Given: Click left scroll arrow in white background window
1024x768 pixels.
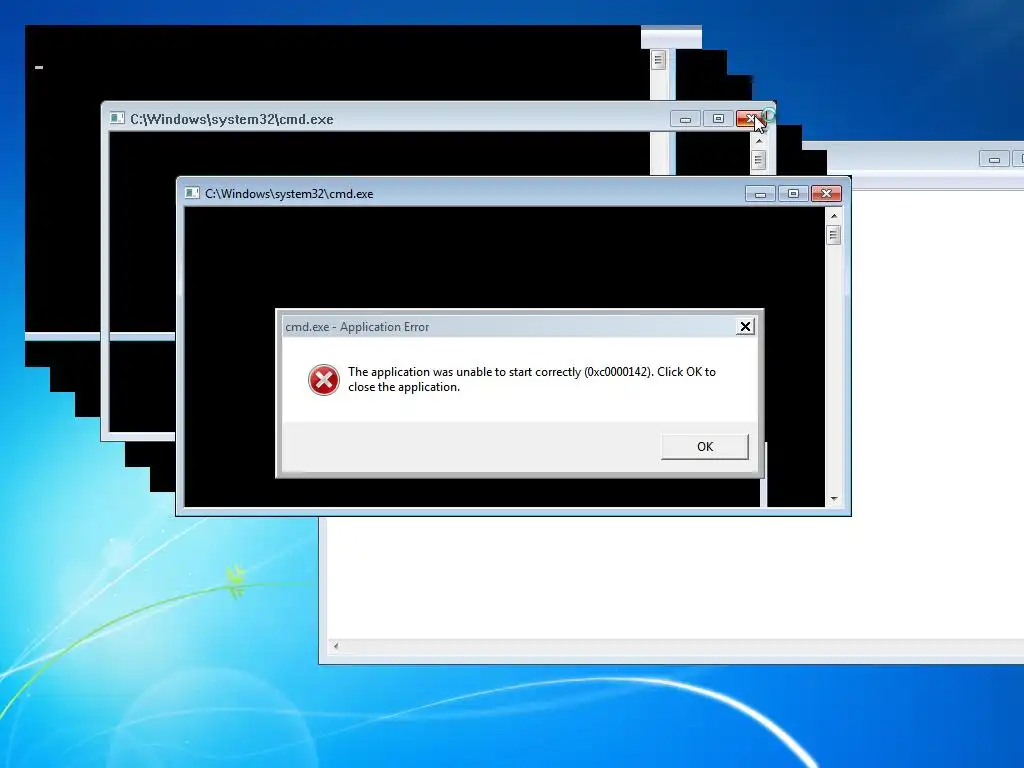Looking at the screenshot, I should point(336,646).
